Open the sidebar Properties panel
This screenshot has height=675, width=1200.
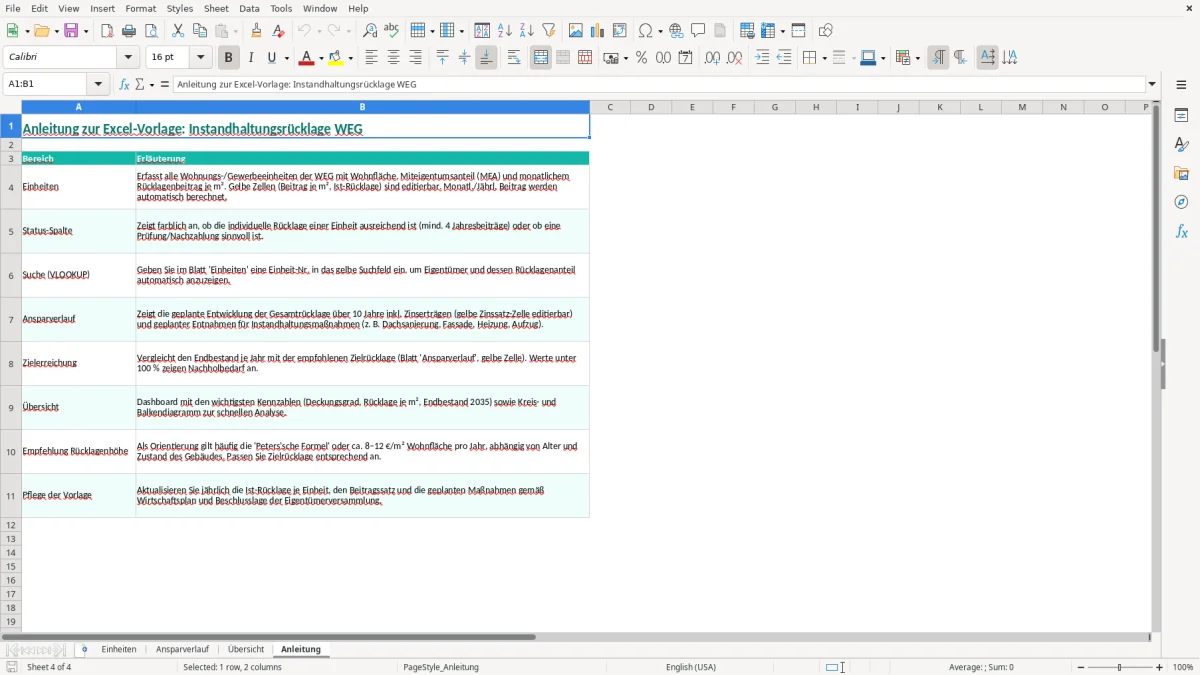(x=1181, y=115)
